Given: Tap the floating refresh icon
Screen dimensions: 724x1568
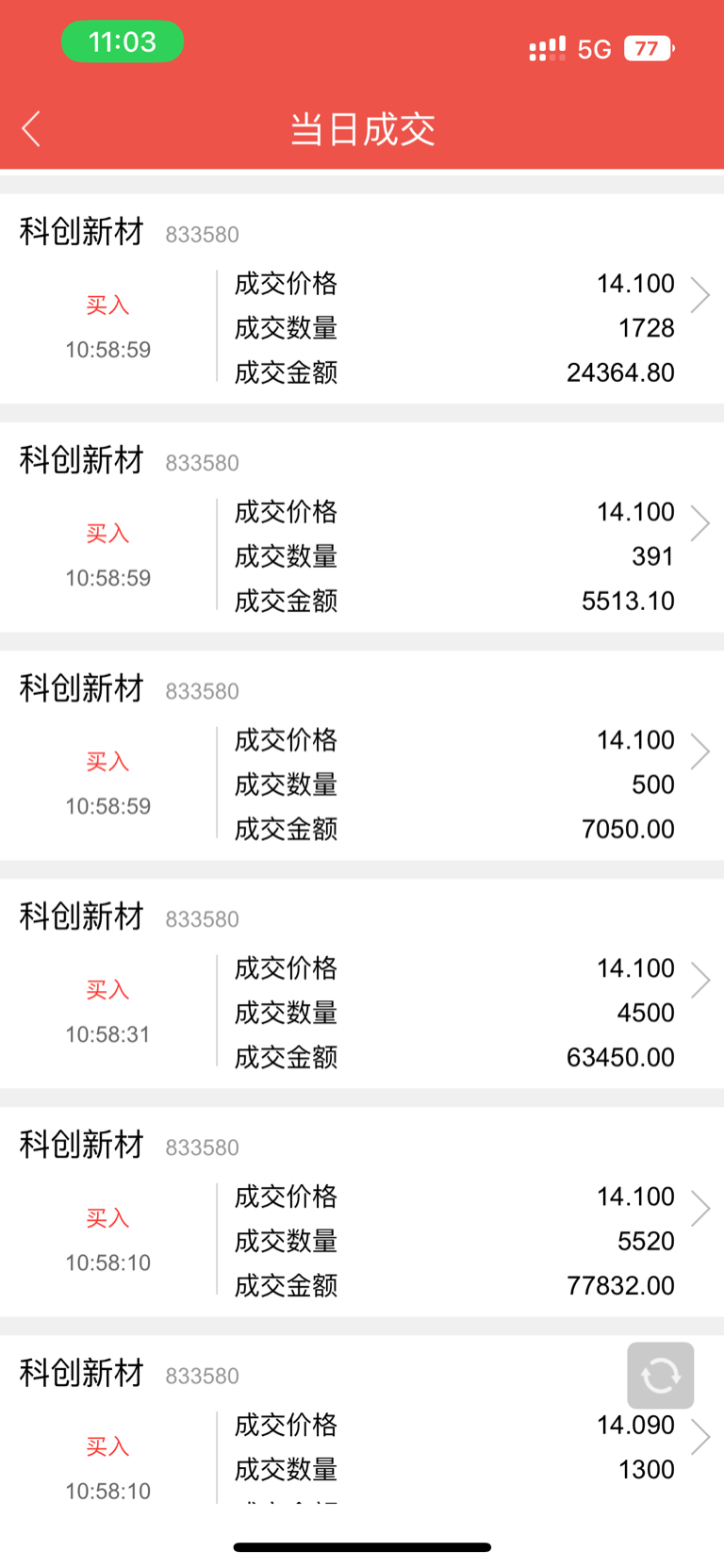Looking at the screenshot, I should [660, 1375].
